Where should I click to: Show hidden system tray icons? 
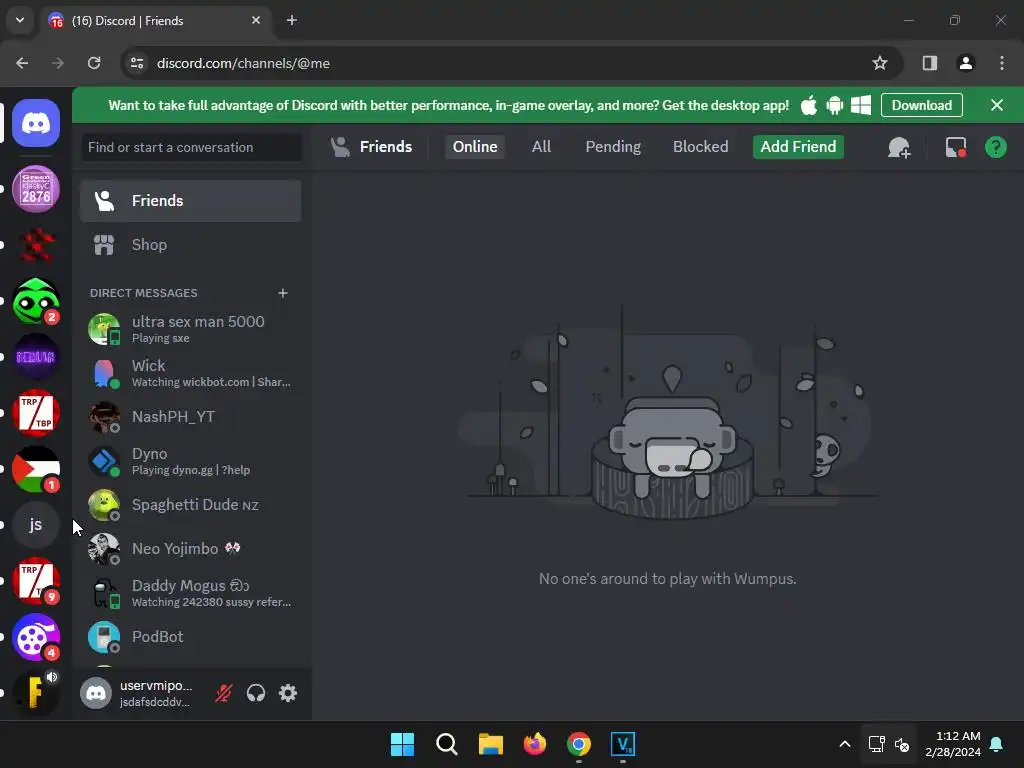[844, 744]
